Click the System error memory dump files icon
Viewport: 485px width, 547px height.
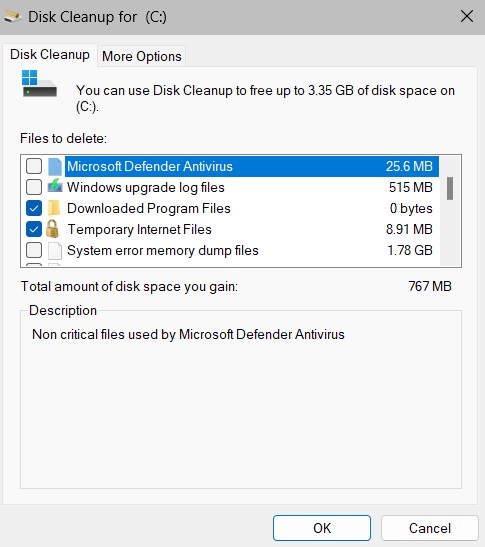(x=55, y=250)
